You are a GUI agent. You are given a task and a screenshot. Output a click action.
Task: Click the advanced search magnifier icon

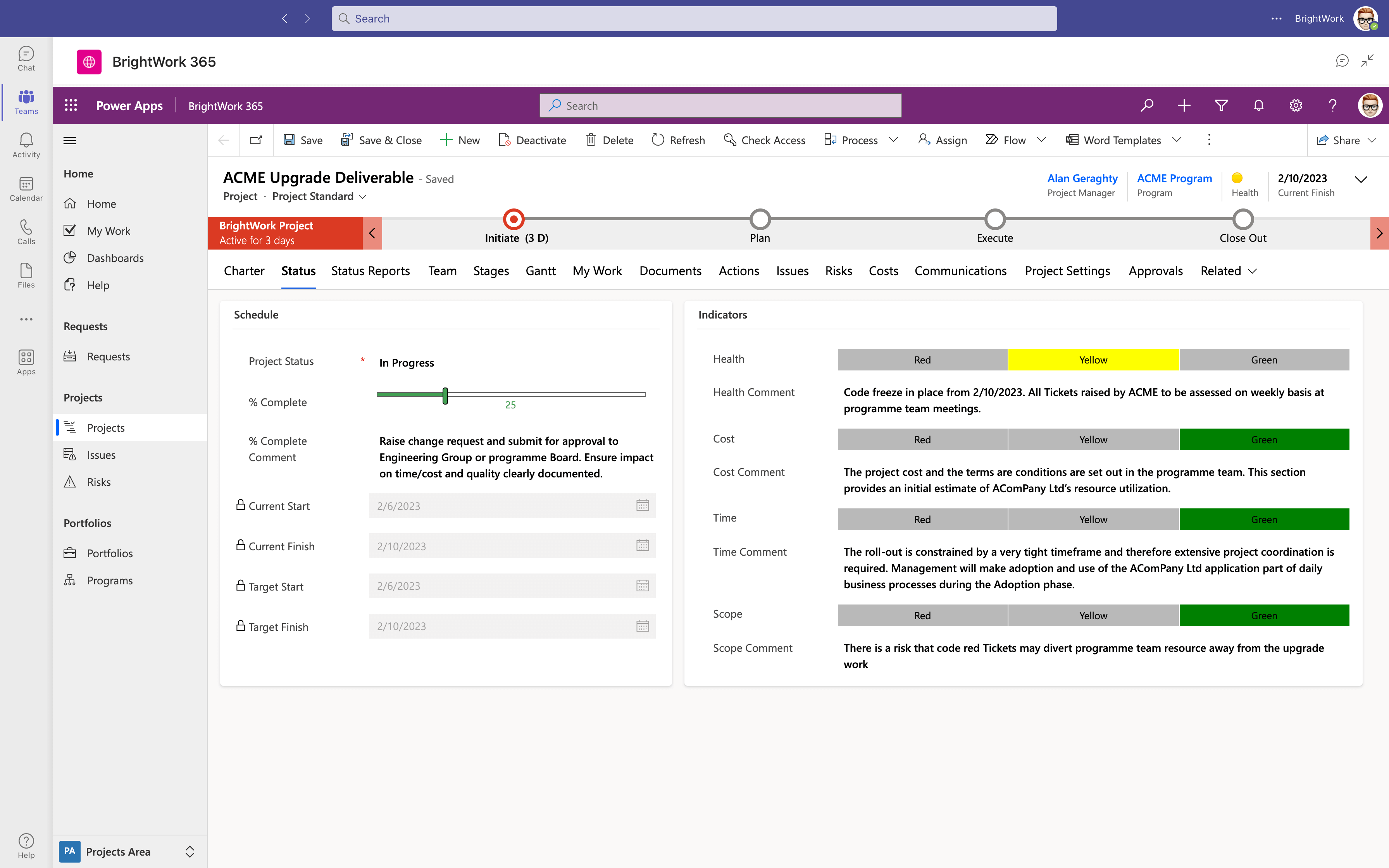[1147, 106]
